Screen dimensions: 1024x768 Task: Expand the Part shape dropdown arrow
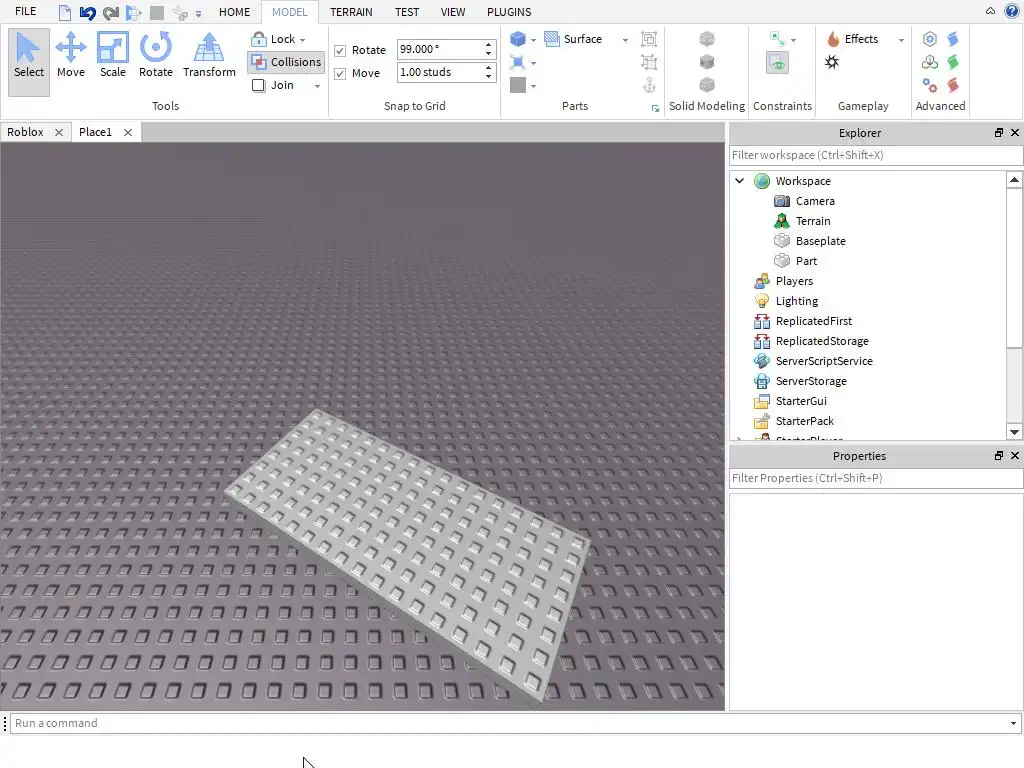[534, 40]
